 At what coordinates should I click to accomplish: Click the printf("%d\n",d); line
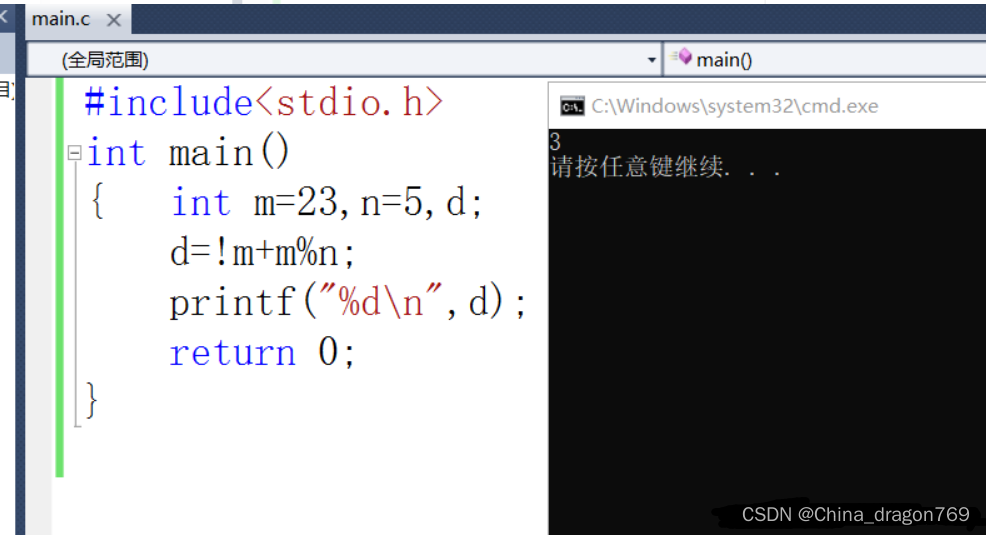[347, 303]
